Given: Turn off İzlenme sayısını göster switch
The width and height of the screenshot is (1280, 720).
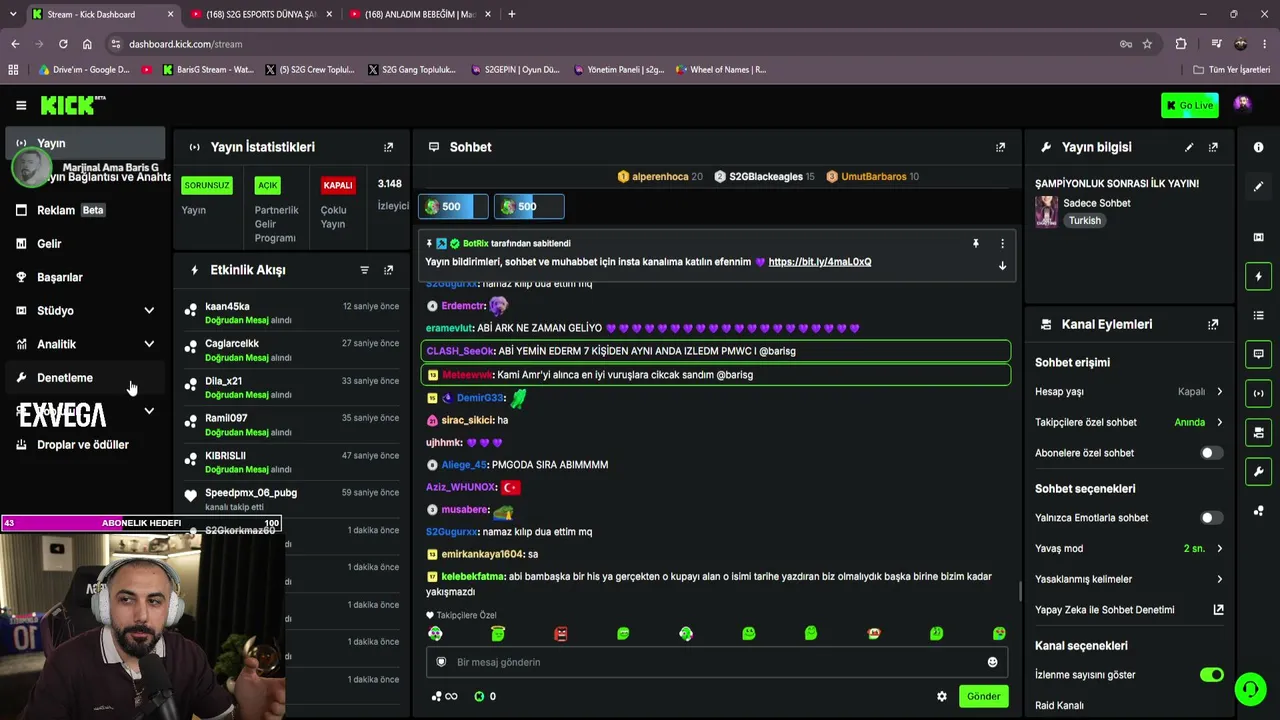Looking at the screenshot, I should click(1211, 675).
